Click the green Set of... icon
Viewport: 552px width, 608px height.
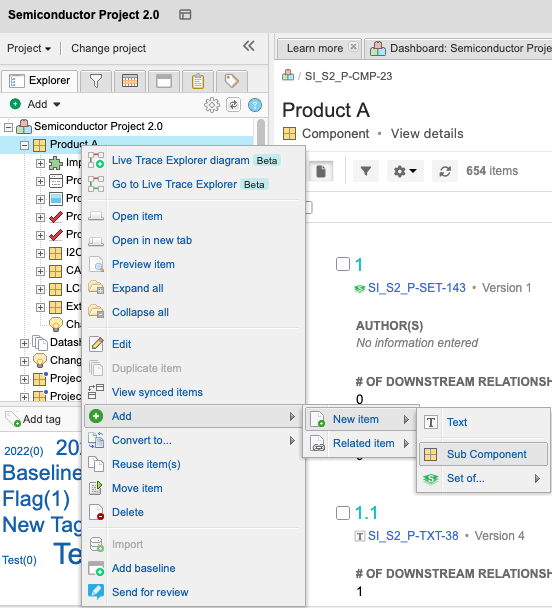[x=430, y=478]
